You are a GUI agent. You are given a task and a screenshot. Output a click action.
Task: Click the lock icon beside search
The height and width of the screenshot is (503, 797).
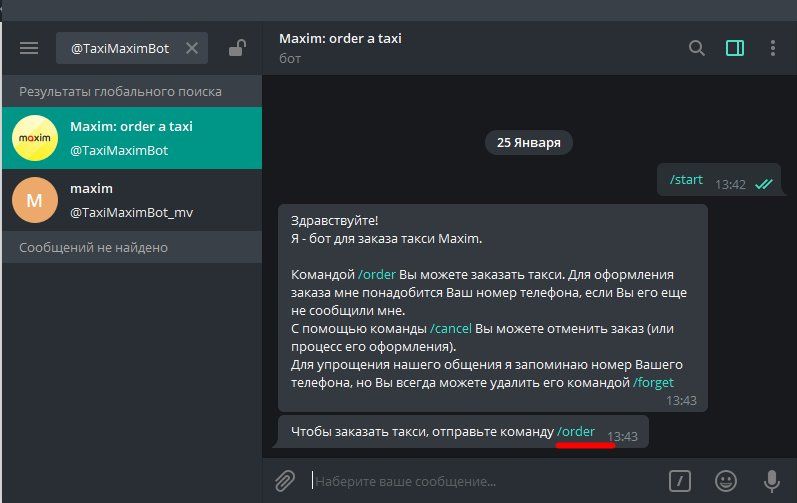click(x=237, y=48)
